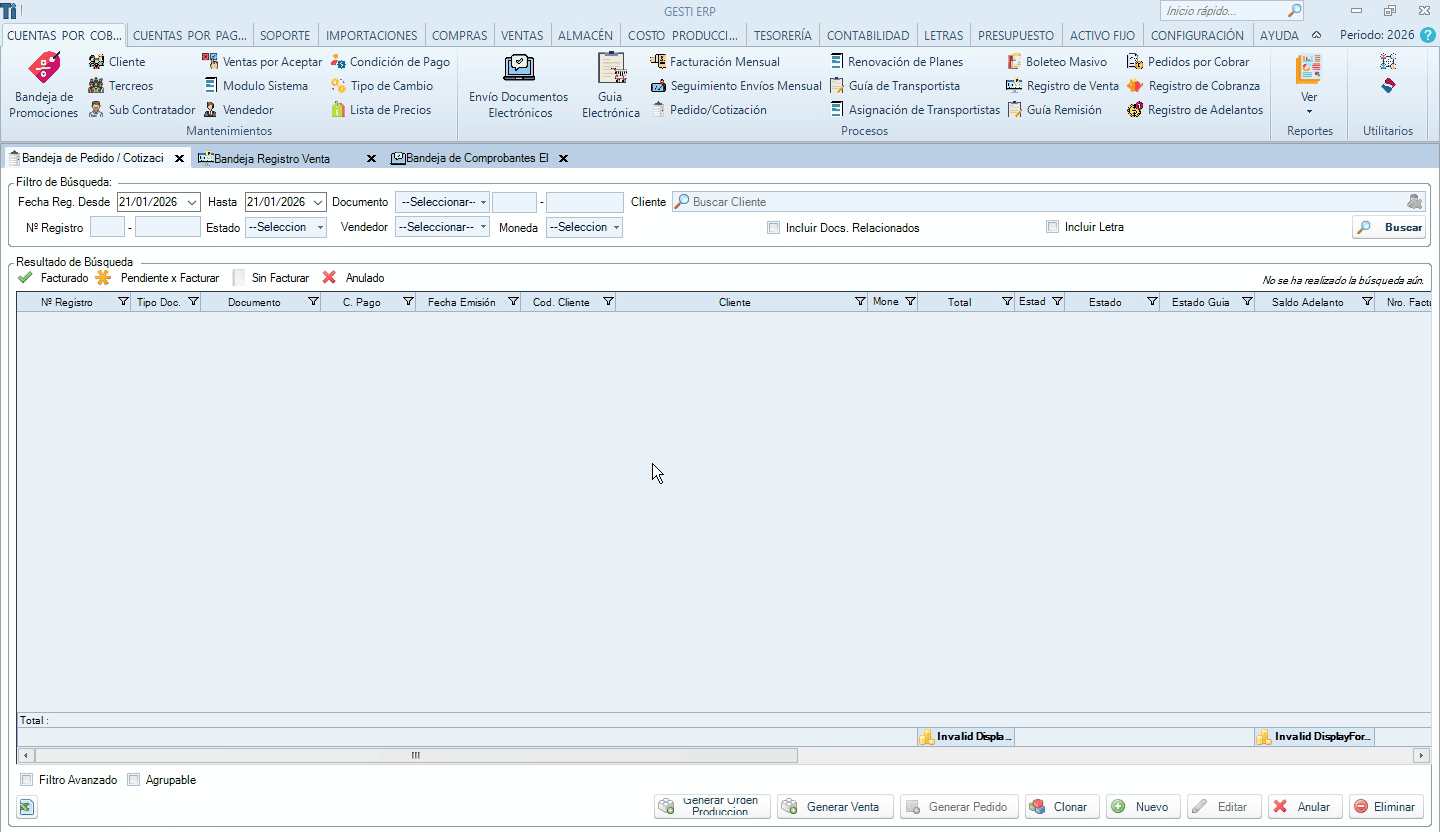Click the Buscar button
Screen dimensions: 1440x832
(x=1389, y=228)
